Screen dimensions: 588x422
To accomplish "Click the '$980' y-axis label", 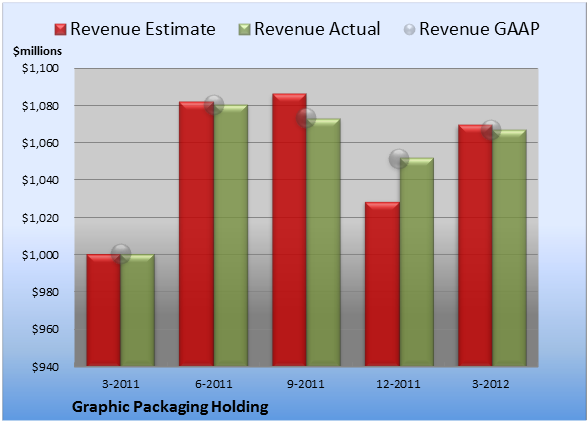I will [45, 292].
